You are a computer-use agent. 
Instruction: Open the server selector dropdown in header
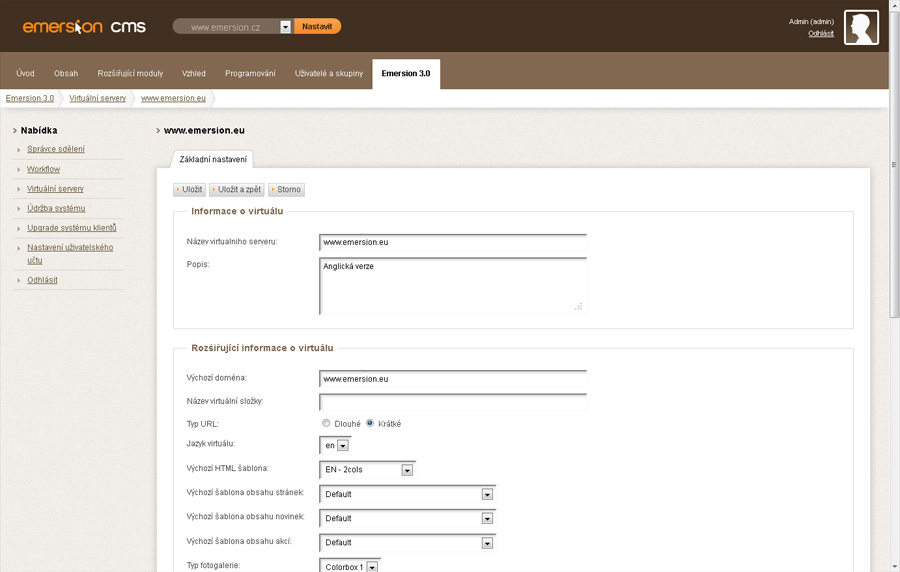point(285,27)
